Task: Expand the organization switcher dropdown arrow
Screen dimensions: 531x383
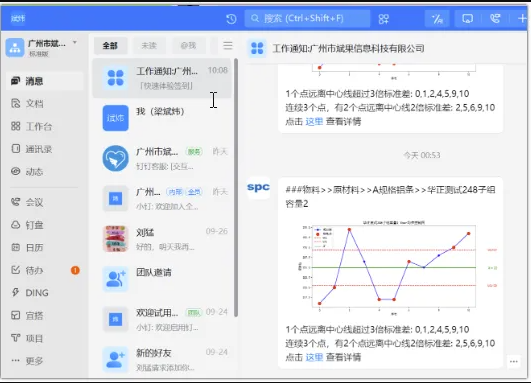Action: (75, 43)
